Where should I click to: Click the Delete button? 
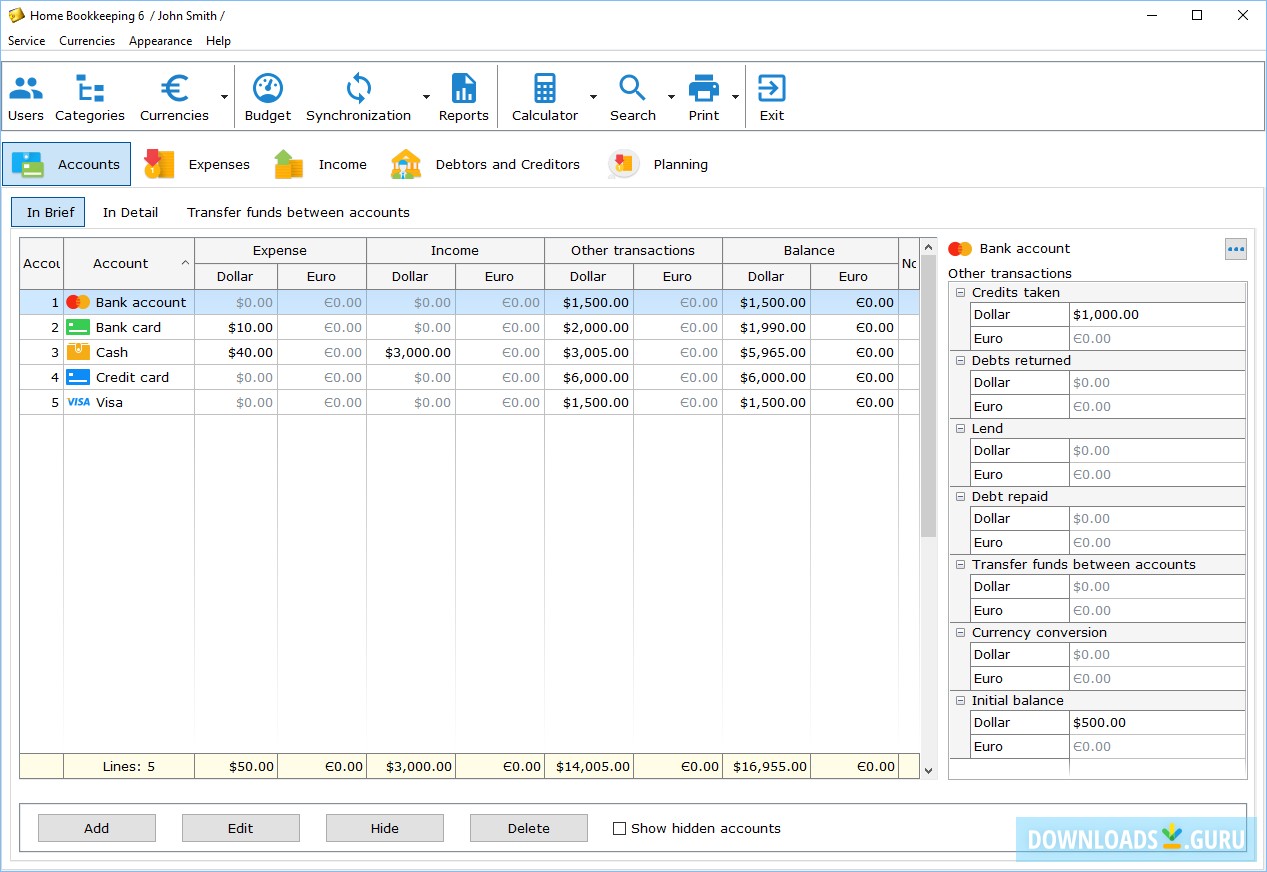(x=528, y=827)
